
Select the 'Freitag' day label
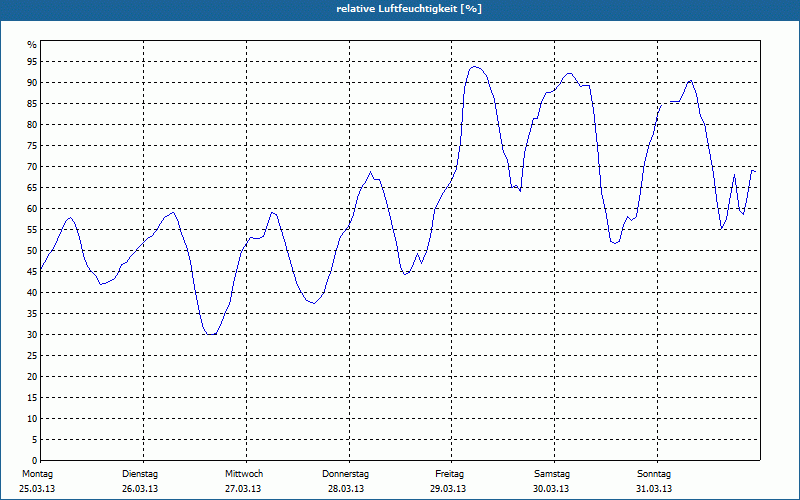coord(449,474)
